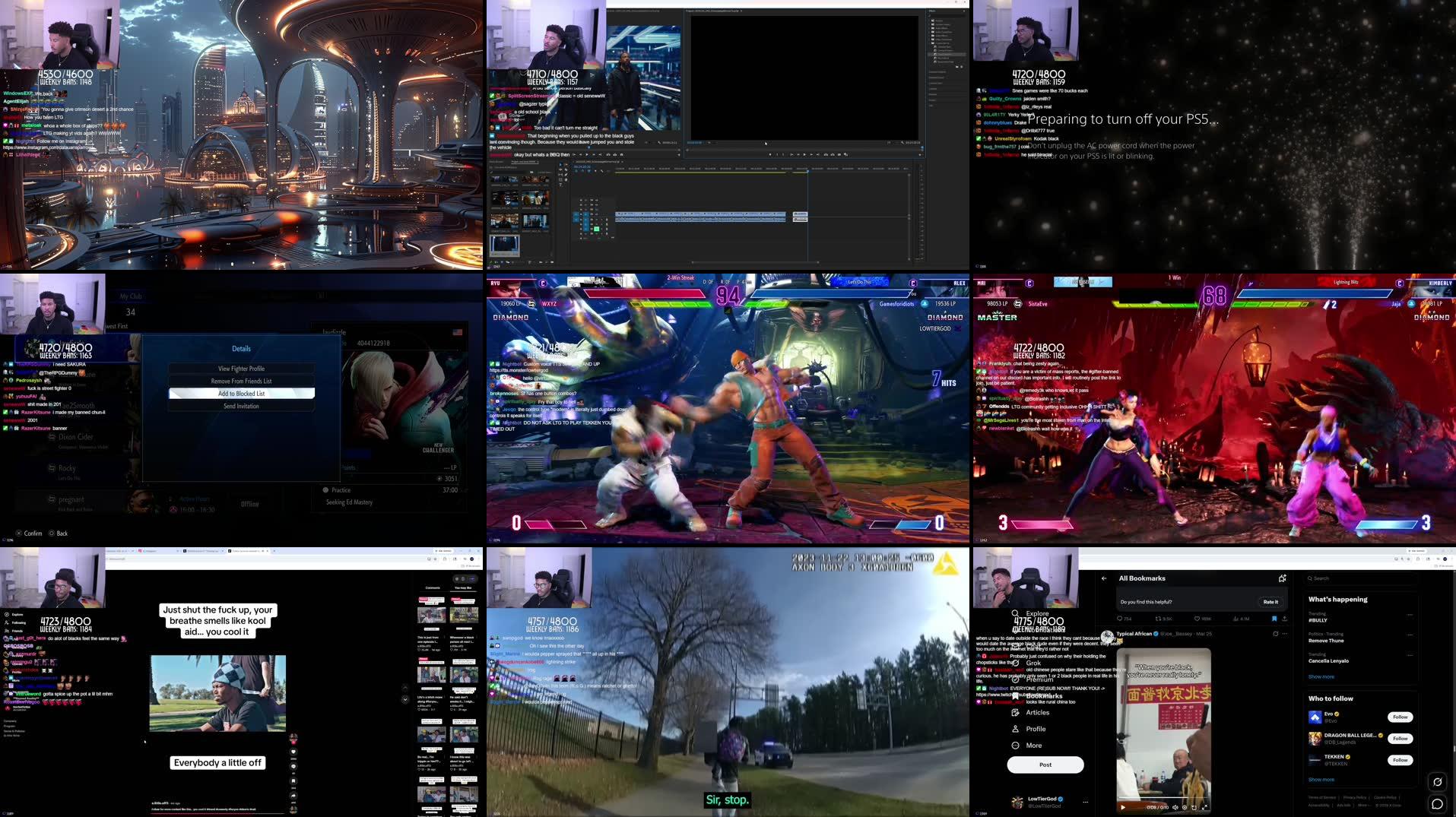Open Grok from the X sidebar
The height and width of the screenshot is (817, 1456).
[1033, 663]
